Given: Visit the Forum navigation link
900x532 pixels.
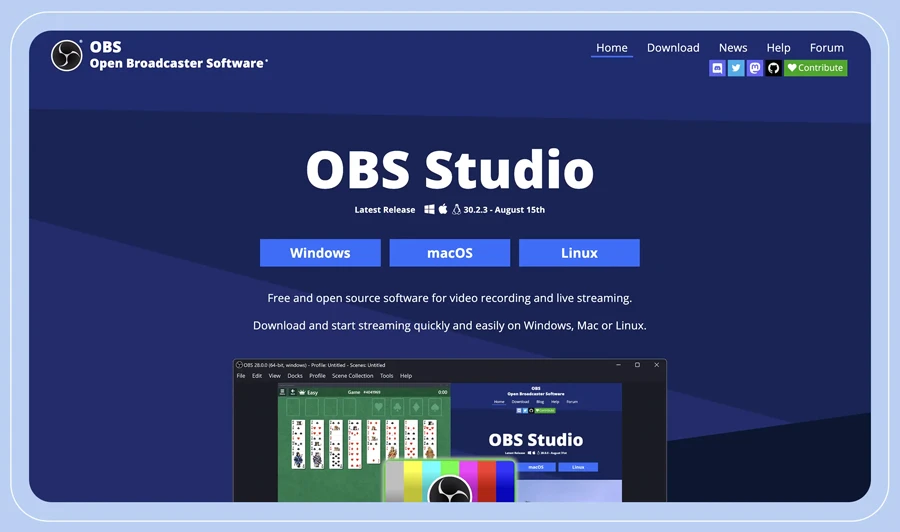Looking at the screenshot, I should click(x=826, y=48).
